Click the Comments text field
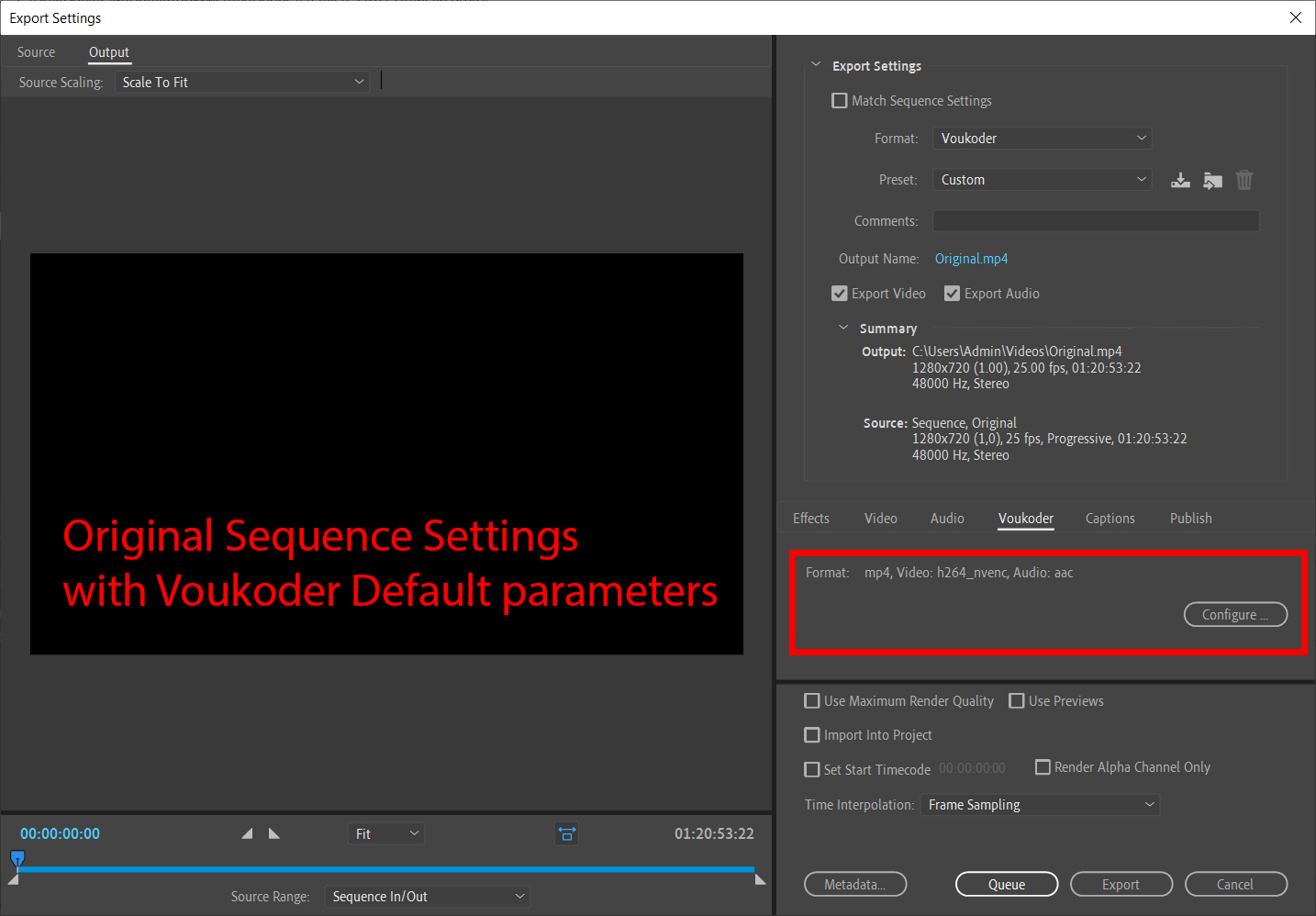This screenshot has width=1316, height=916. pos(1096,221)
